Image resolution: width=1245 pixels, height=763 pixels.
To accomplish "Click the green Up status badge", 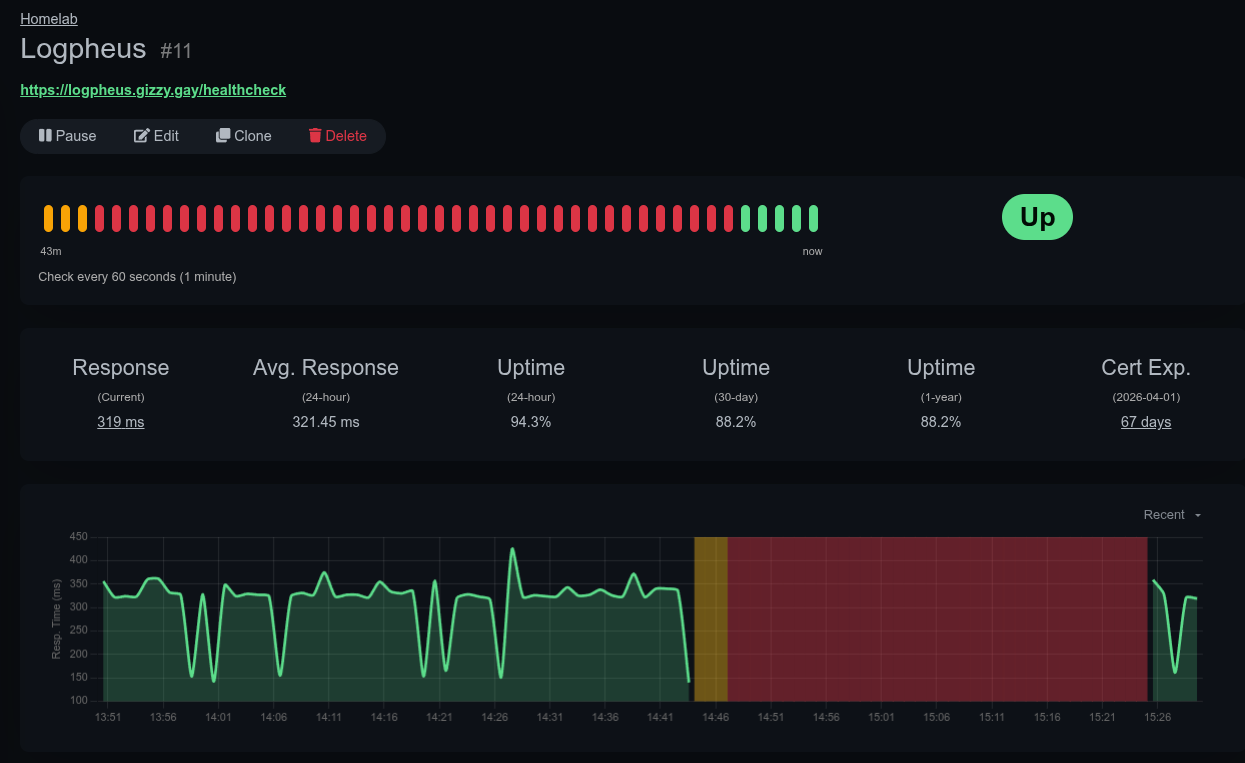I will coord(1037,218).
